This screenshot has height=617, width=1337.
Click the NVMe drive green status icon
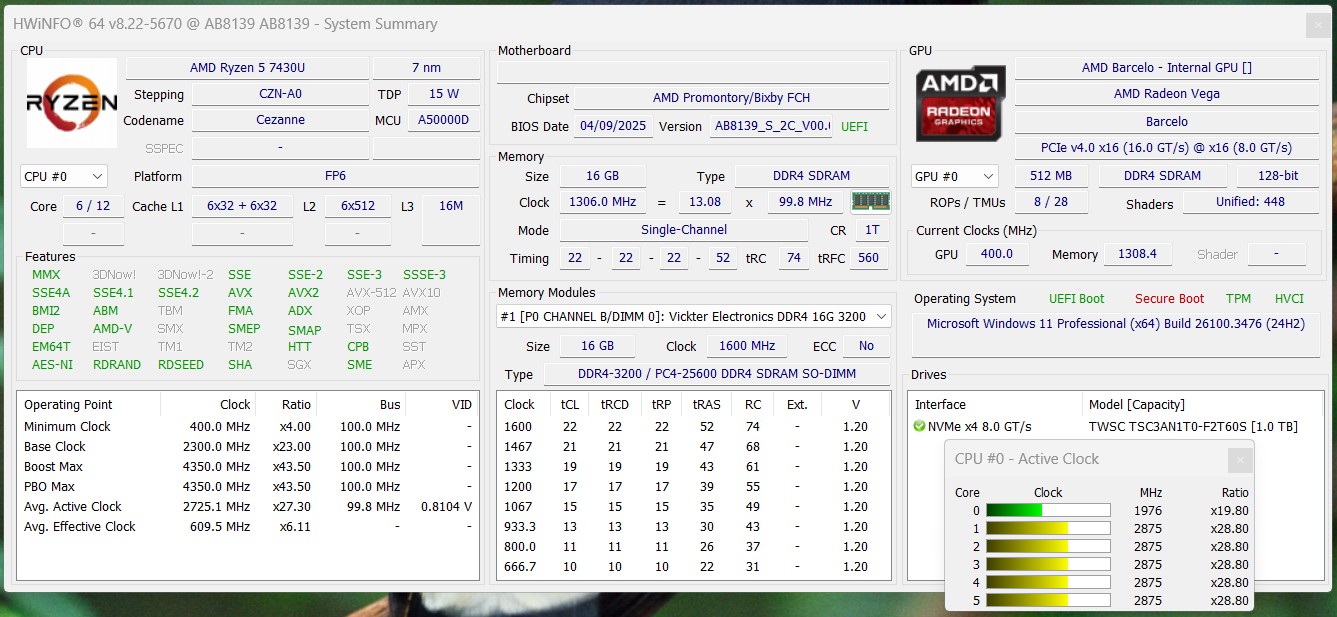pos(919,427)
